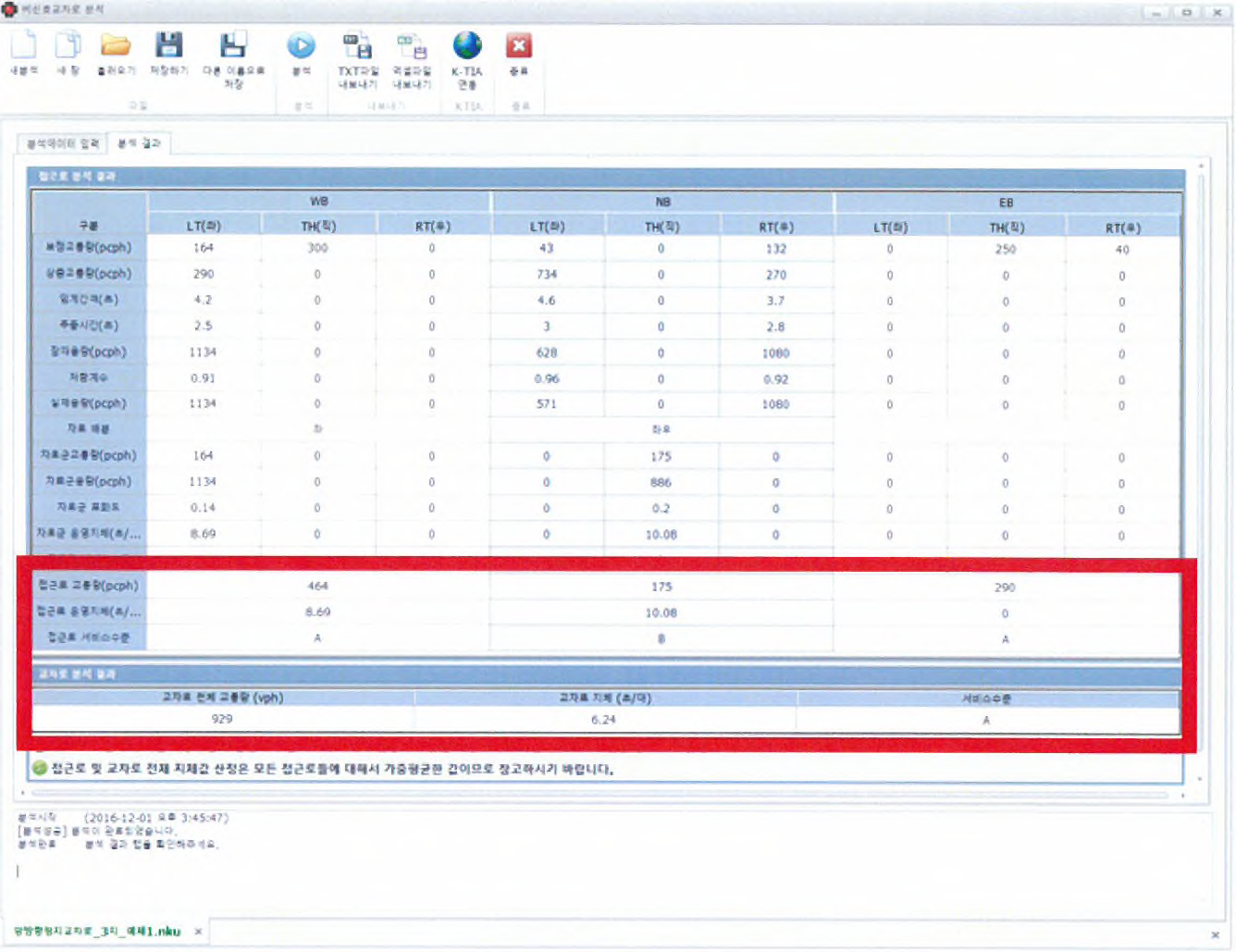Click the vertical scrollbar up arrow
1236x952 pixels.
pyautogui.click(x=1201, y=166)
